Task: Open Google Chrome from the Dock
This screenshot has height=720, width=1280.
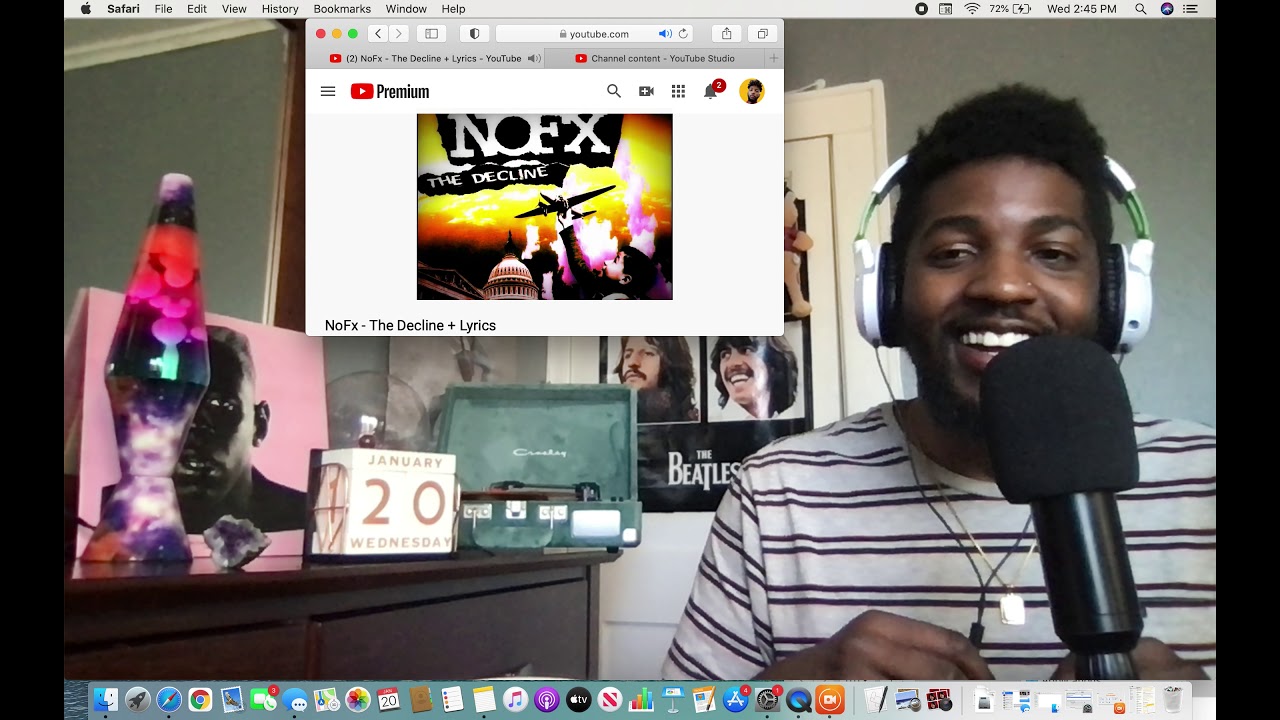Action: point(200,700)
